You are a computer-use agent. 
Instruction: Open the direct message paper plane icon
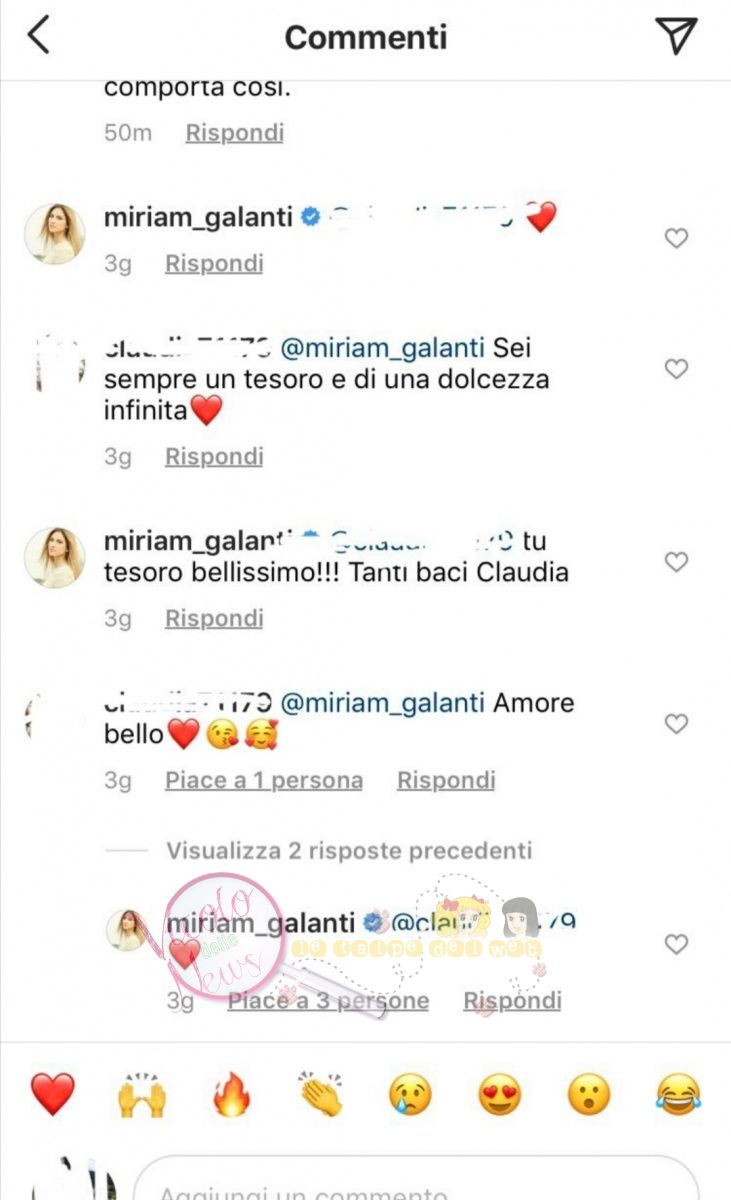click(676, 35)
